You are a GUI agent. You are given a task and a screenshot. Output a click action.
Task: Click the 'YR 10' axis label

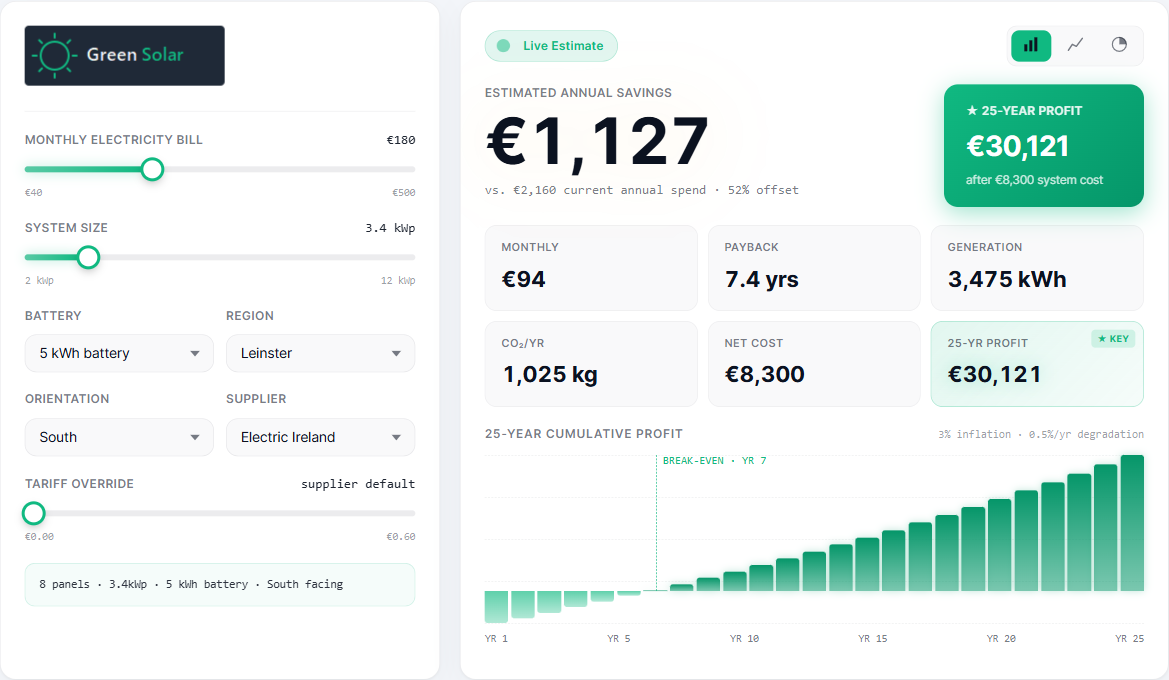(x=744, y=638)
